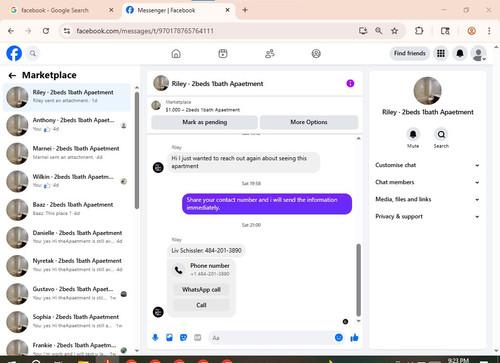The width and height of the screenshot is (500, 363).
Task: Click the chat messages scrollbar thumb
Action: 359,280
